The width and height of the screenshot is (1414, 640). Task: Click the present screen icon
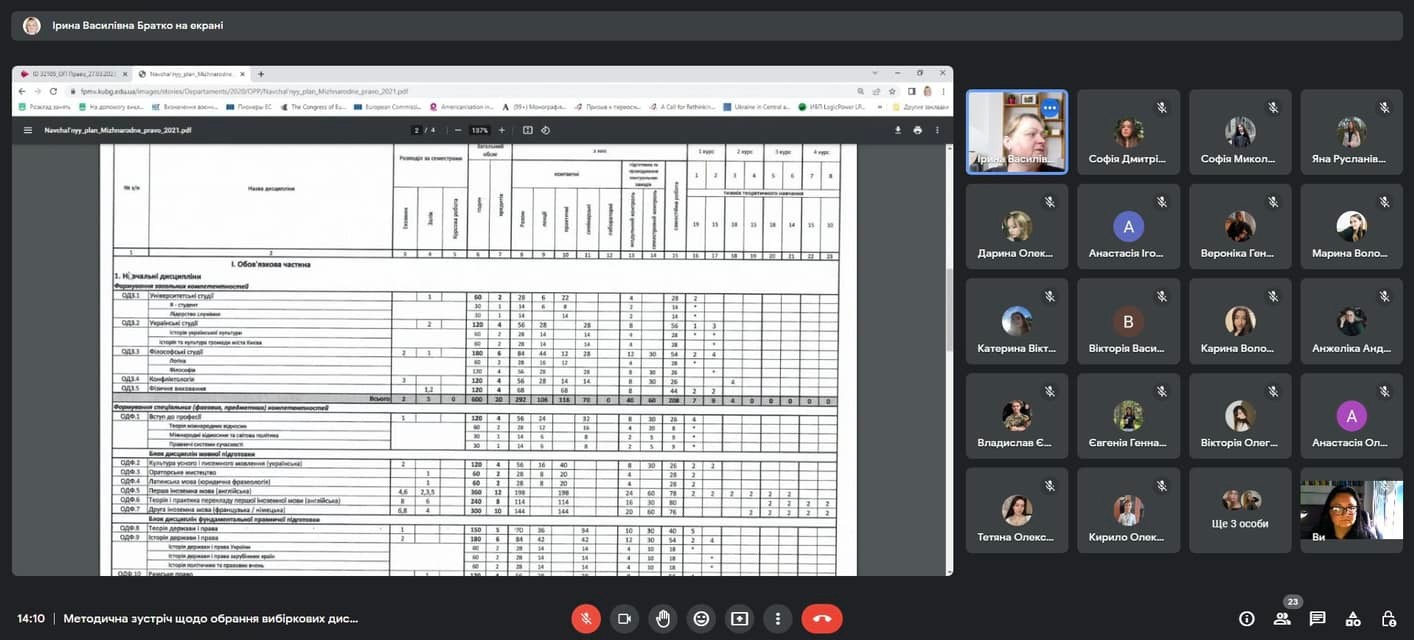(739, 618)
